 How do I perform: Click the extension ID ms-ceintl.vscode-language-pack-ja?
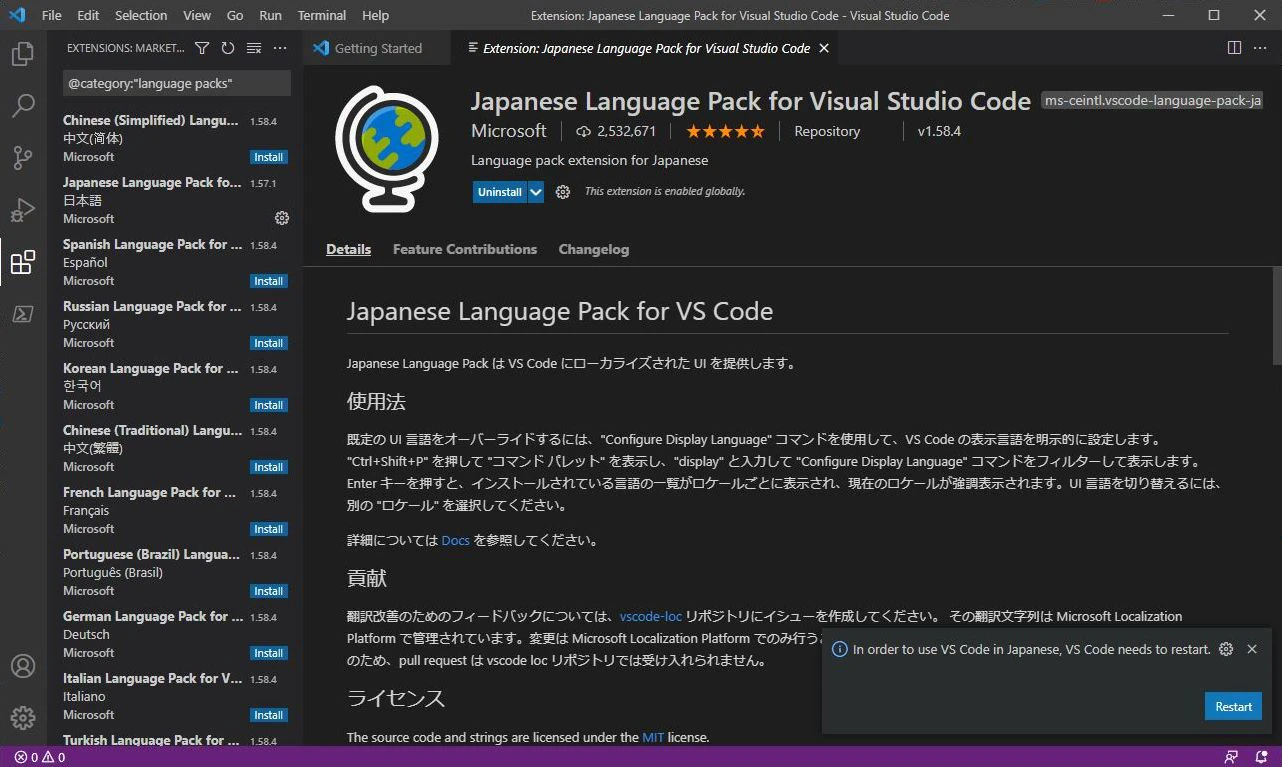pos(1153,101)
